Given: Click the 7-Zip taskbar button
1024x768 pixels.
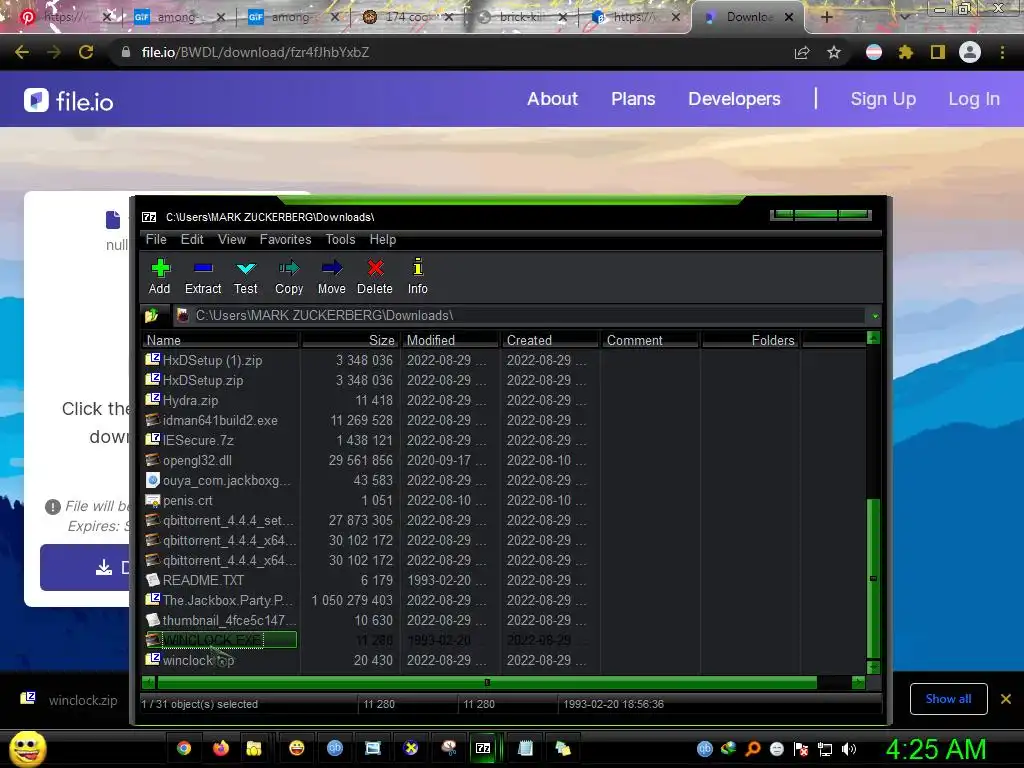Looking at the screenshot, I should (x=484, y=748).
